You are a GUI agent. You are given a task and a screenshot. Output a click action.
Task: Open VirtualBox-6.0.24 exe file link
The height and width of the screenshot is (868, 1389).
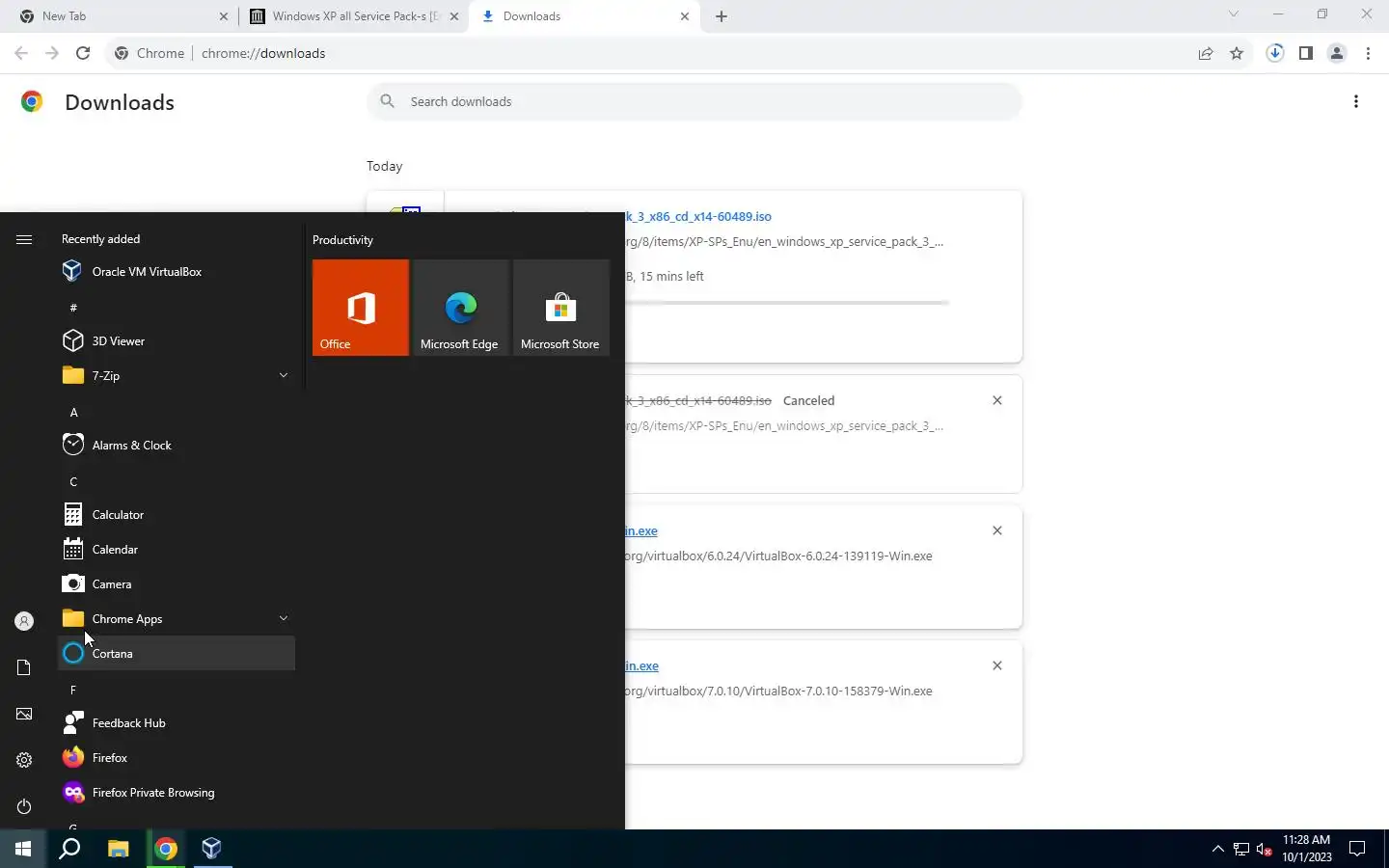pyautogui.click(x=641, y=531)
